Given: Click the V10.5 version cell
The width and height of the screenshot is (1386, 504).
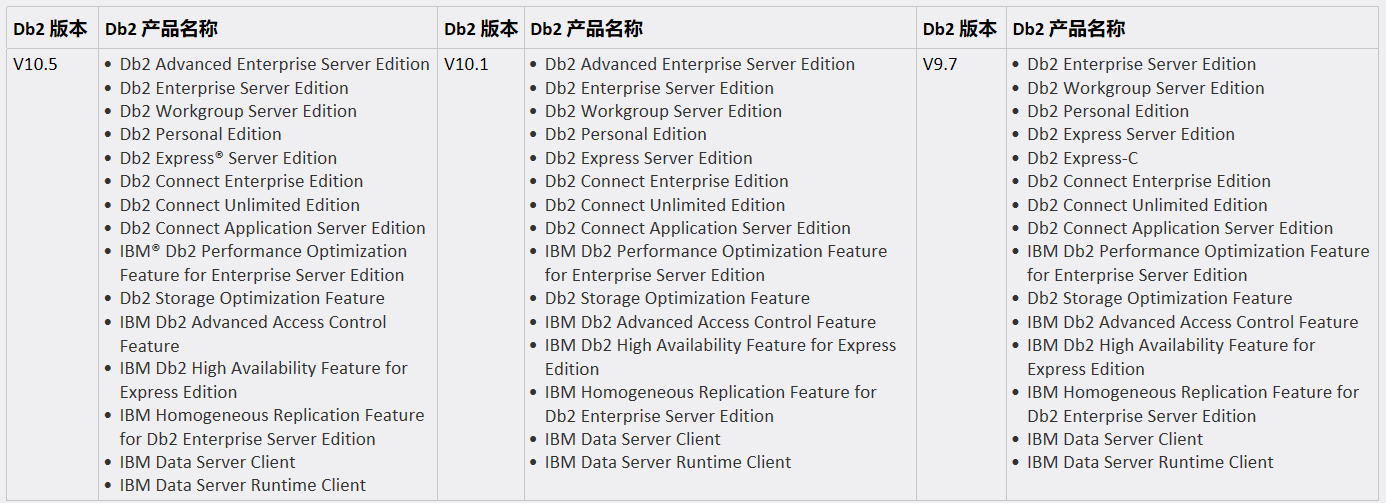Looking at the screenshot, I should coord(35,64).
